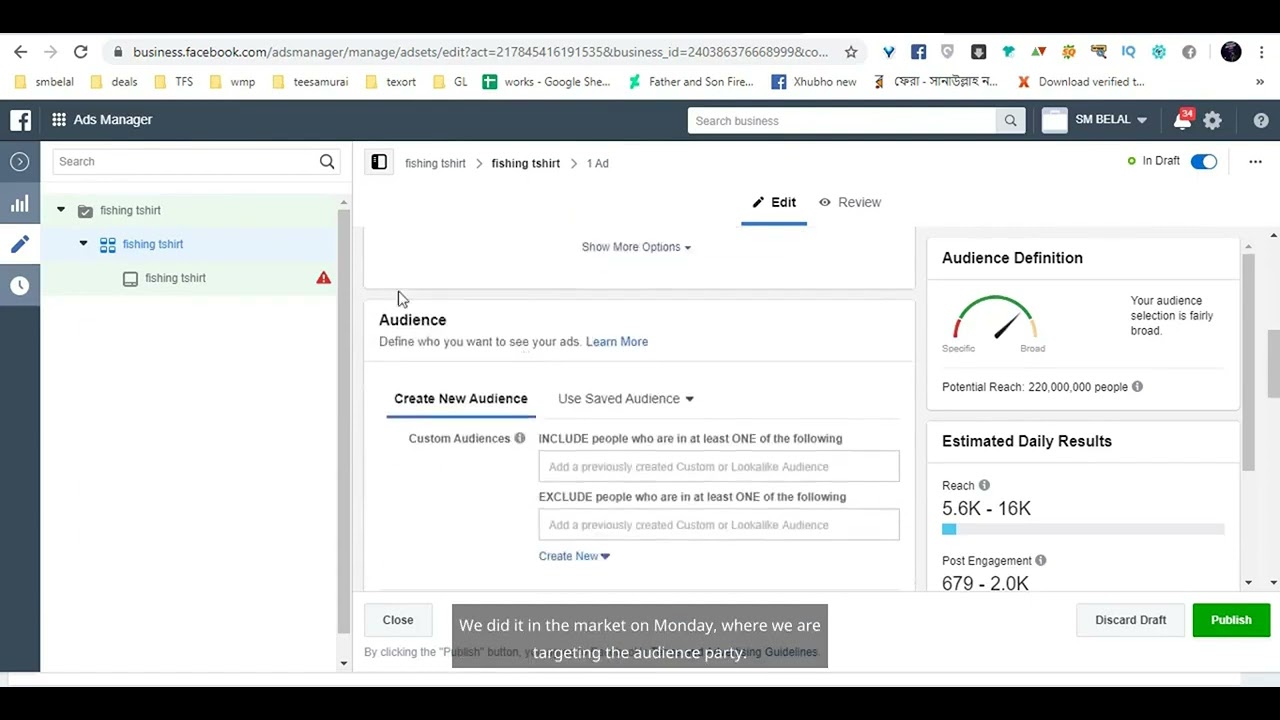Open teesamurai bookmark folder
This screenshot has height=720, width=1280.
point(309,82)
